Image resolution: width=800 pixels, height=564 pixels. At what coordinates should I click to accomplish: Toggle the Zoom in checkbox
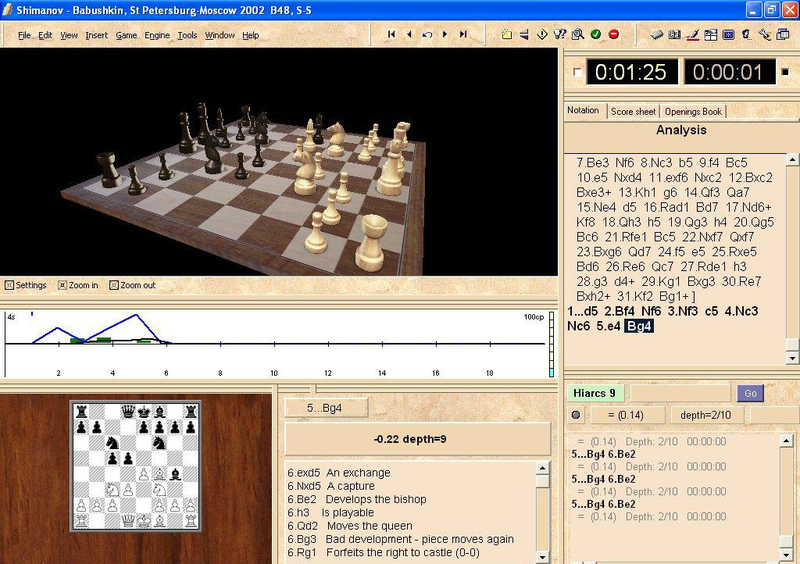tap(62, 285)
